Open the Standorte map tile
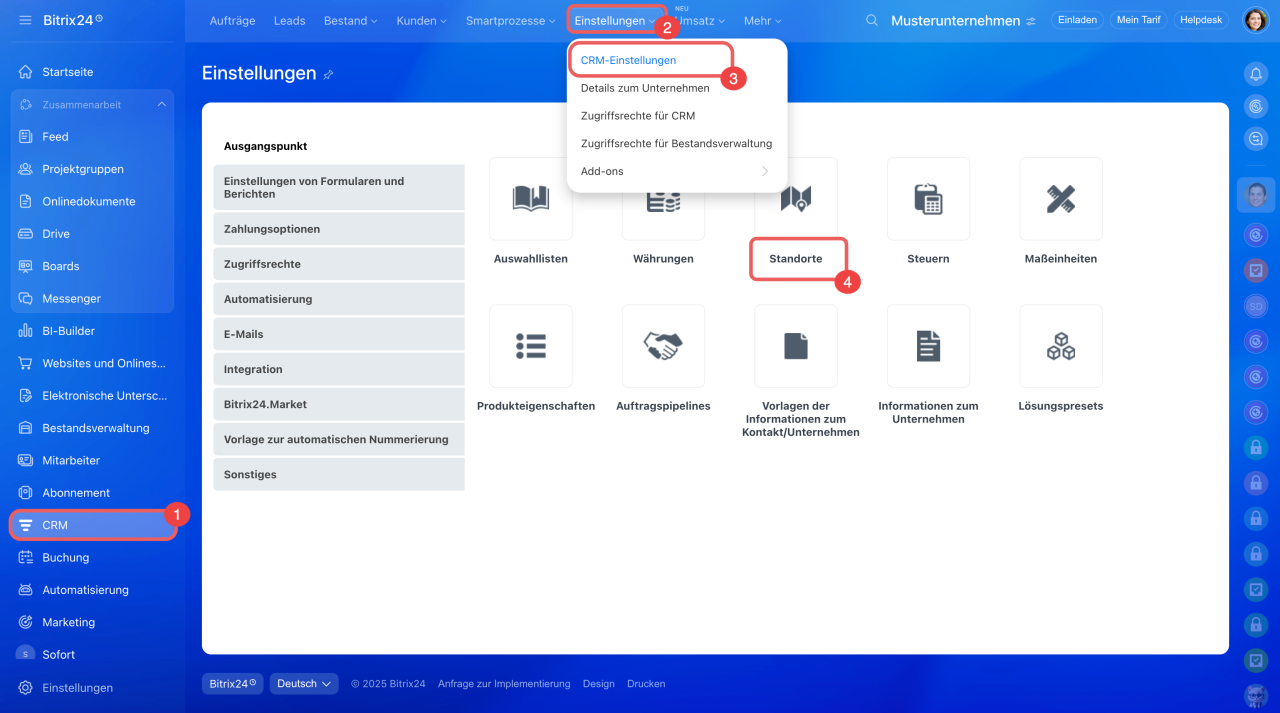The image size is (1280, 713). click(796, 199)
